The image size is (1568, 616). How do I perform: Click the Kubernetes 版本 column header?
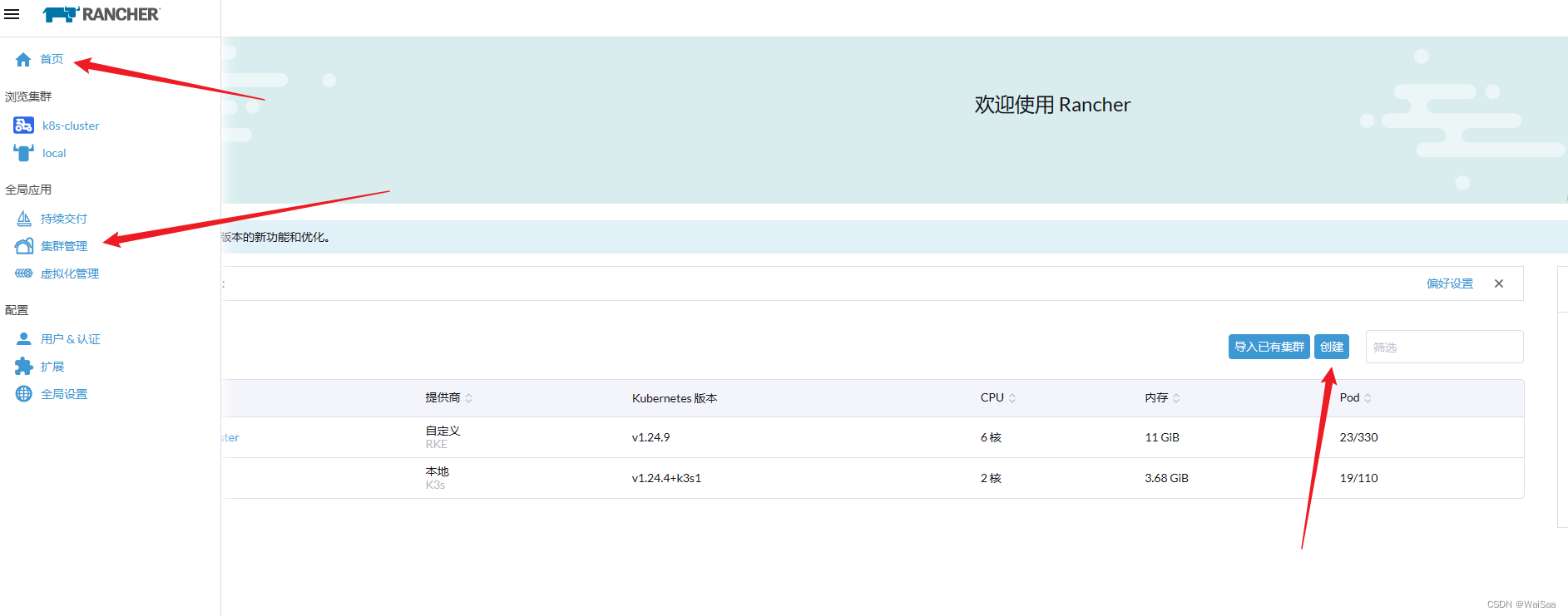675,398
